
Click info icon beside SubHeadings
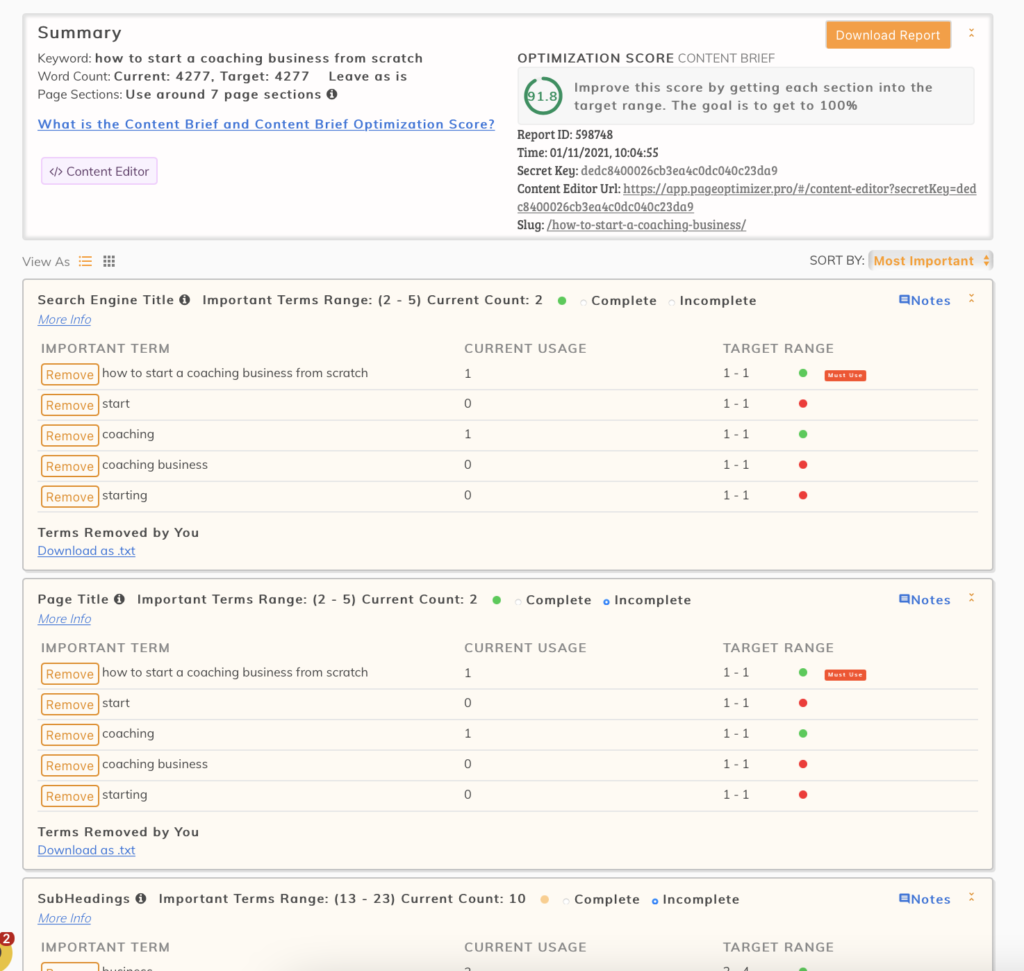[141, 899]
